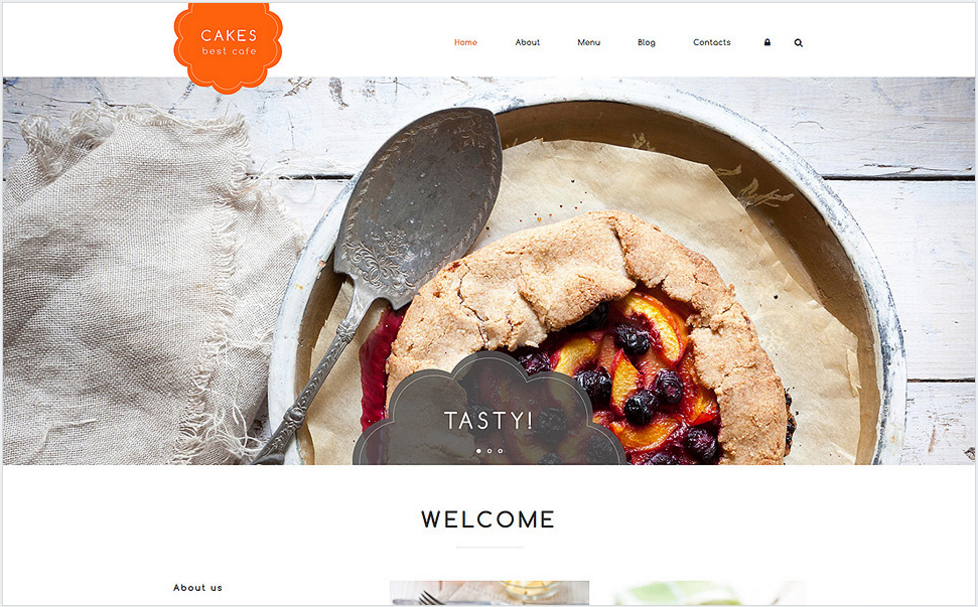Select the third slider dot
Image resolution: width=978 pixels, height=607 pixels.
(500, 450)
